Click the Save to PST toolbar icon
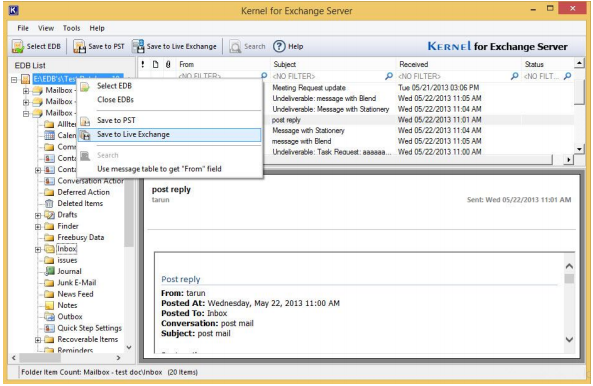The image size is (593, 386). (x=79, y=47)
